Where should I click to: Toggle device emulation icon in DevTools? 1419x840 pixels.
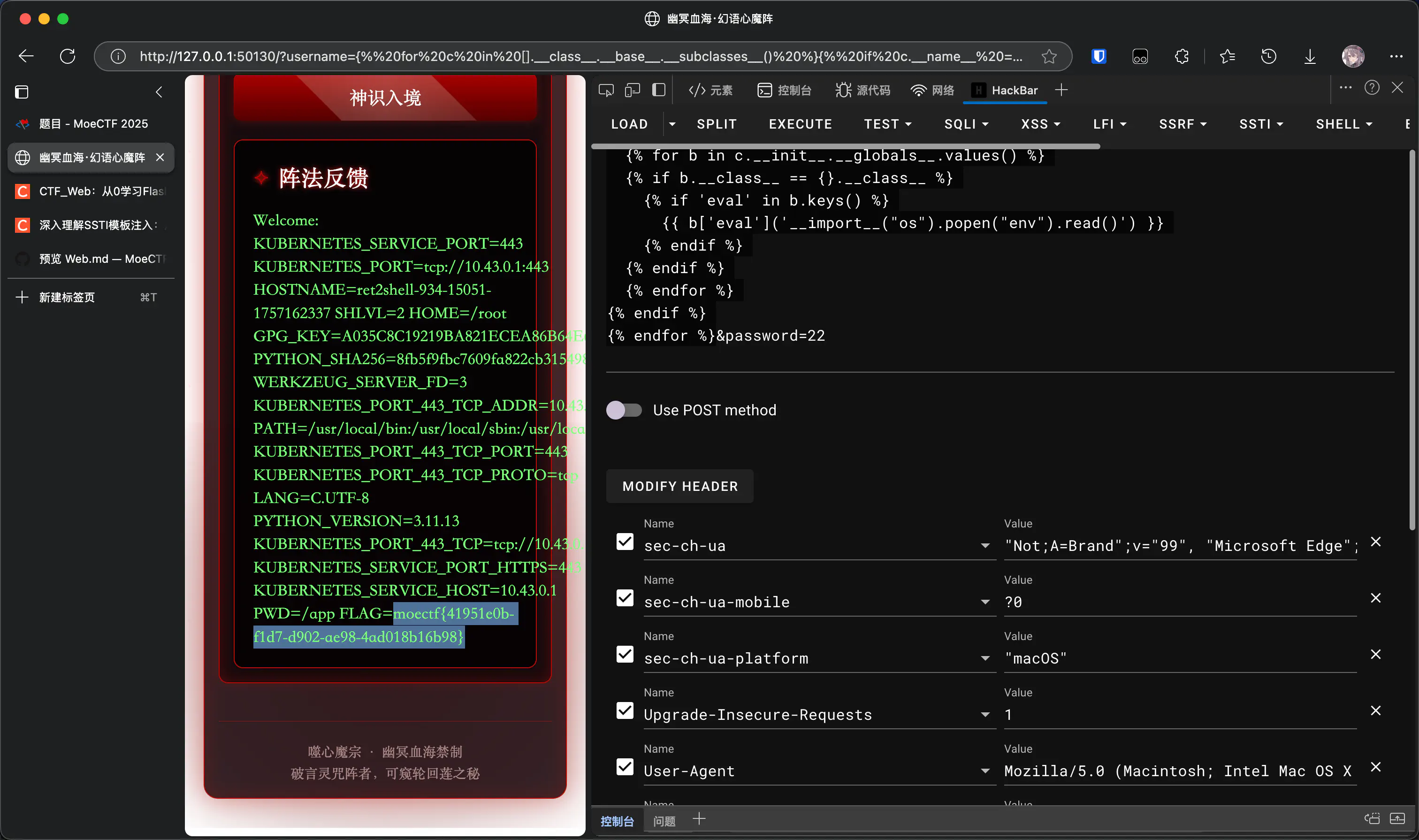632,90
